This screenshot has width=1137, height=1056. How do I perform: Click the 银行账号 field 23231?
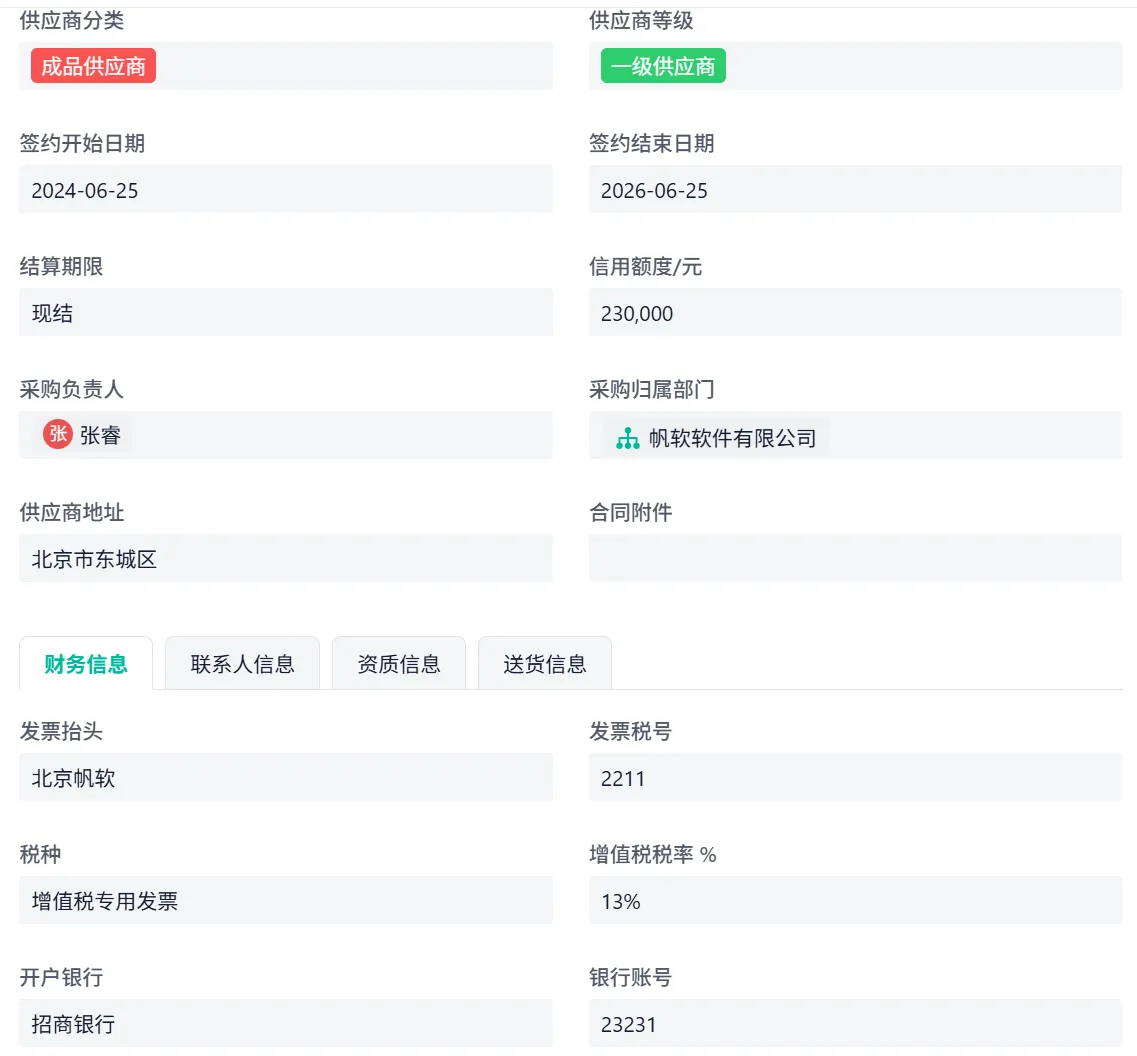[x=855, y=1023]
